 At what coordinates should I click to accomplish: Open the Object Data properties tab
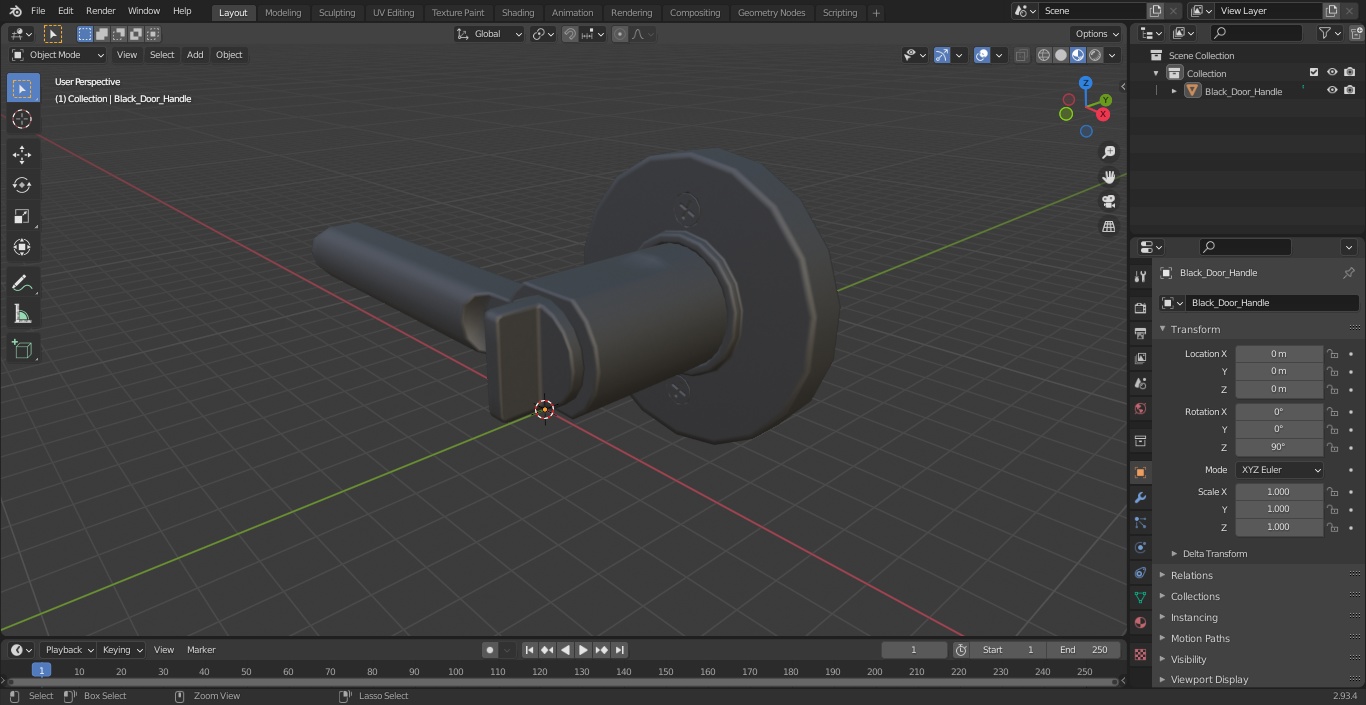(1140, 597)
